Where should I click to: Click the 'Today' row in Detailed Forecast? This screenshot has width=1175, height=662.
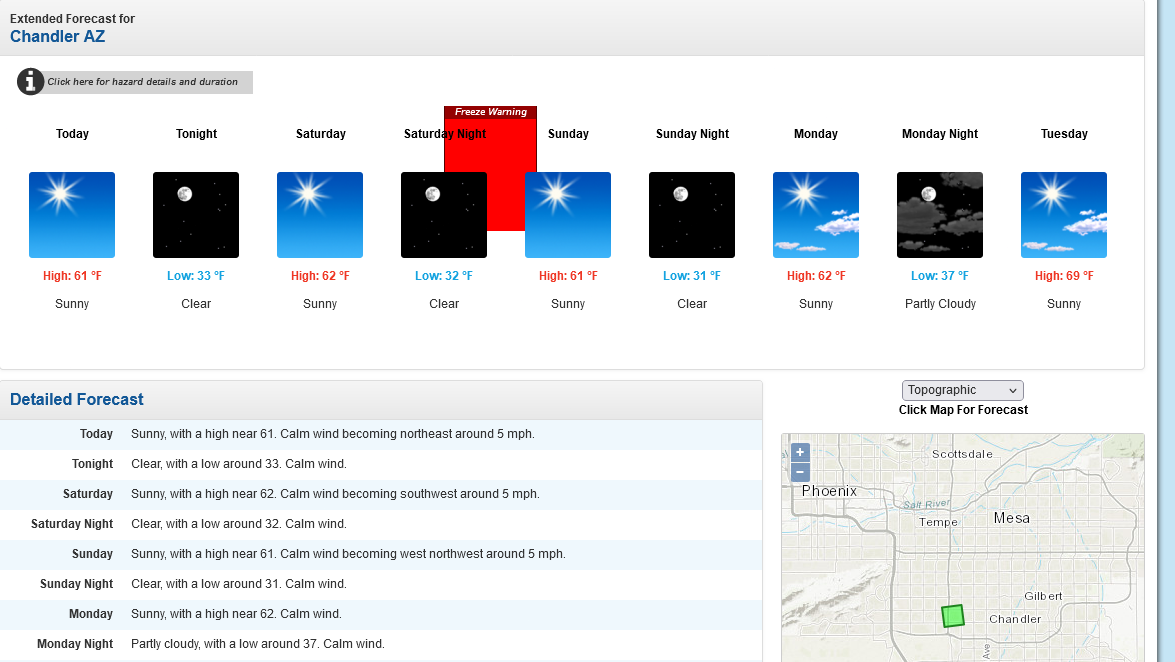(381, 434)
